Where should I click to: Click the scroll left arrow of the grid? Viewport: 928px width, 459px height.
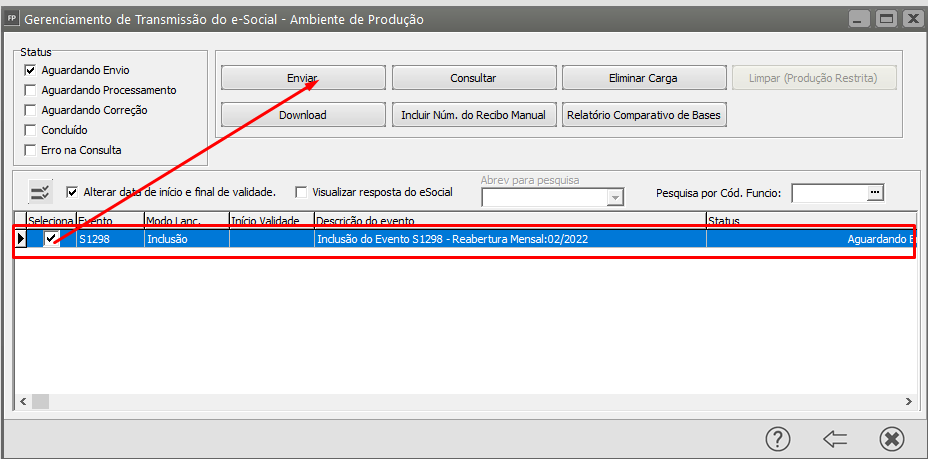pyautogui.click(x=22, y=402)
